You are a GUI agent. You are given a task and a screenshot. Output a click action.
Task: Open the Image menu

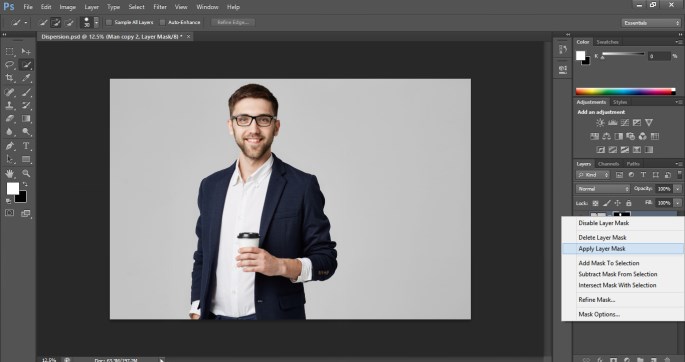pyautogui.click(x=67, y=7)
